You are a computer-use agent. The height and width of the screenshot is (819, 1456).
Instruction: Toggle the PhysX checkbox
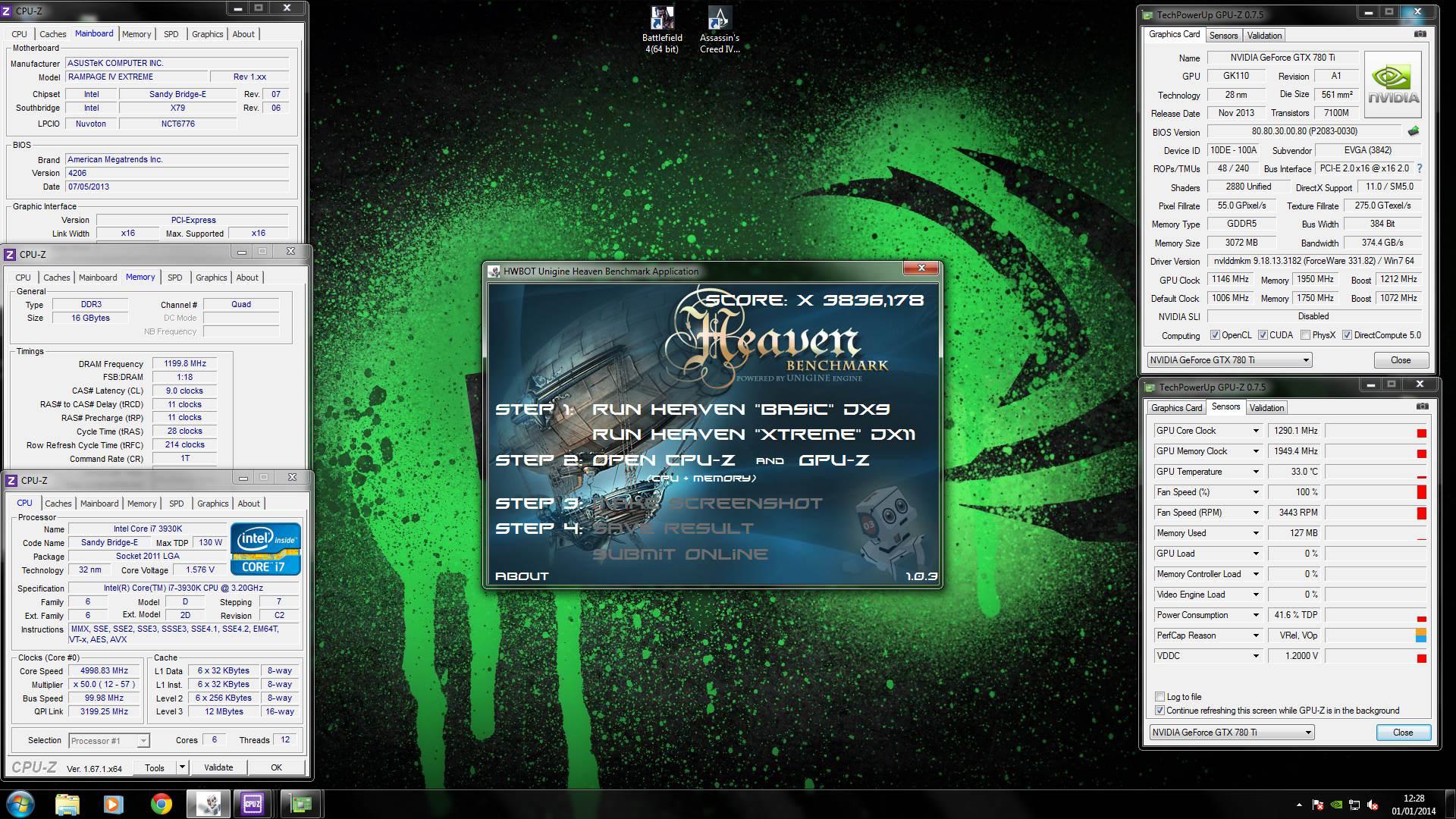(x=1305, y=335)
